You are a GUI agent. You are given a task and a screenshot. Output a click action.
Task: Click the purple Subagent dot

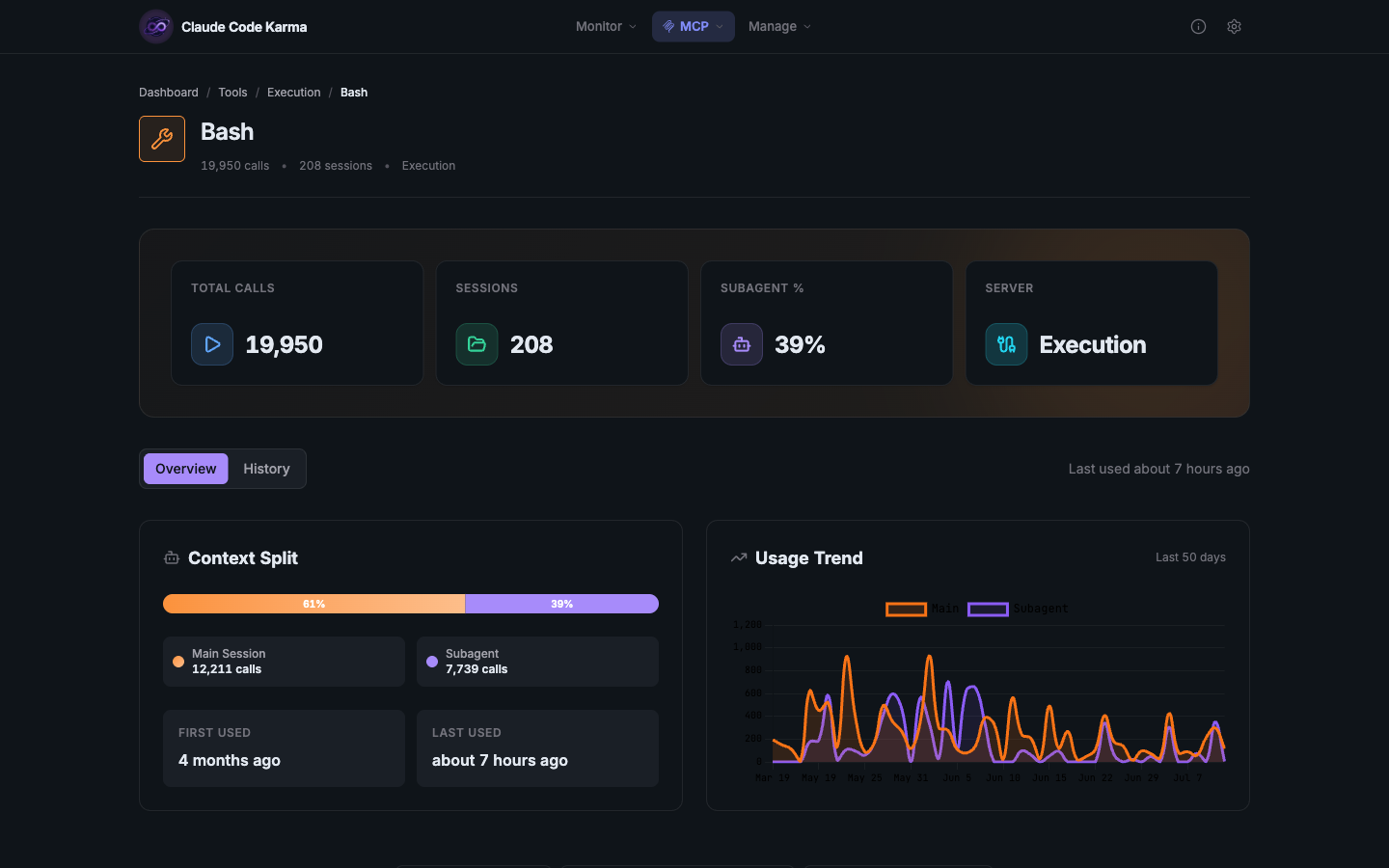[432, 662]
